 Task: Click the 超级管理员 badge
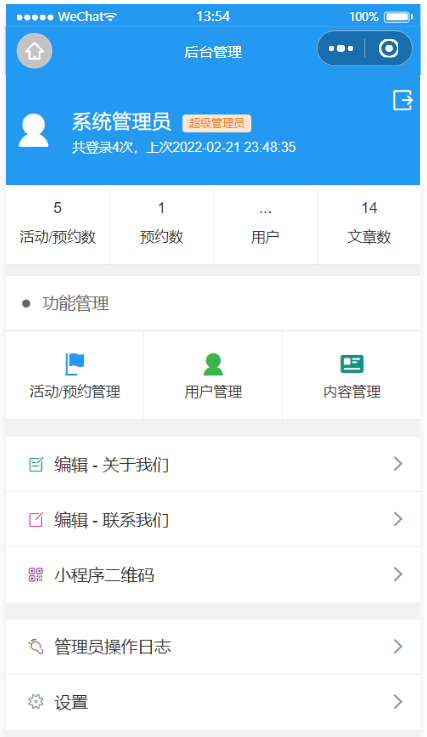point(217,123)
